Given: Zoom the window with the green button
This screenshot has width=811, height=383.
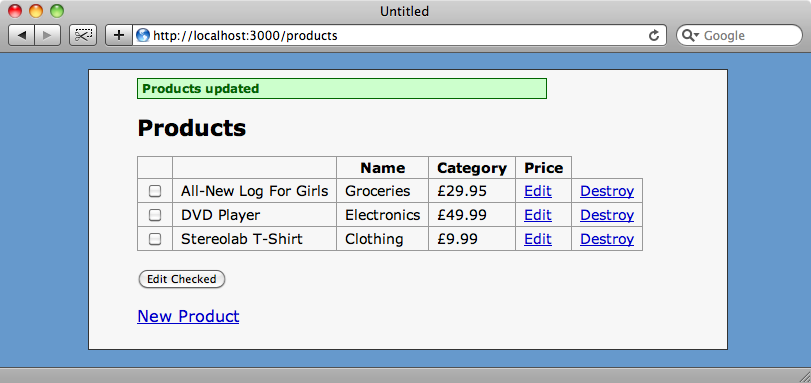Looking at the screenshot, I should (56, 11).
